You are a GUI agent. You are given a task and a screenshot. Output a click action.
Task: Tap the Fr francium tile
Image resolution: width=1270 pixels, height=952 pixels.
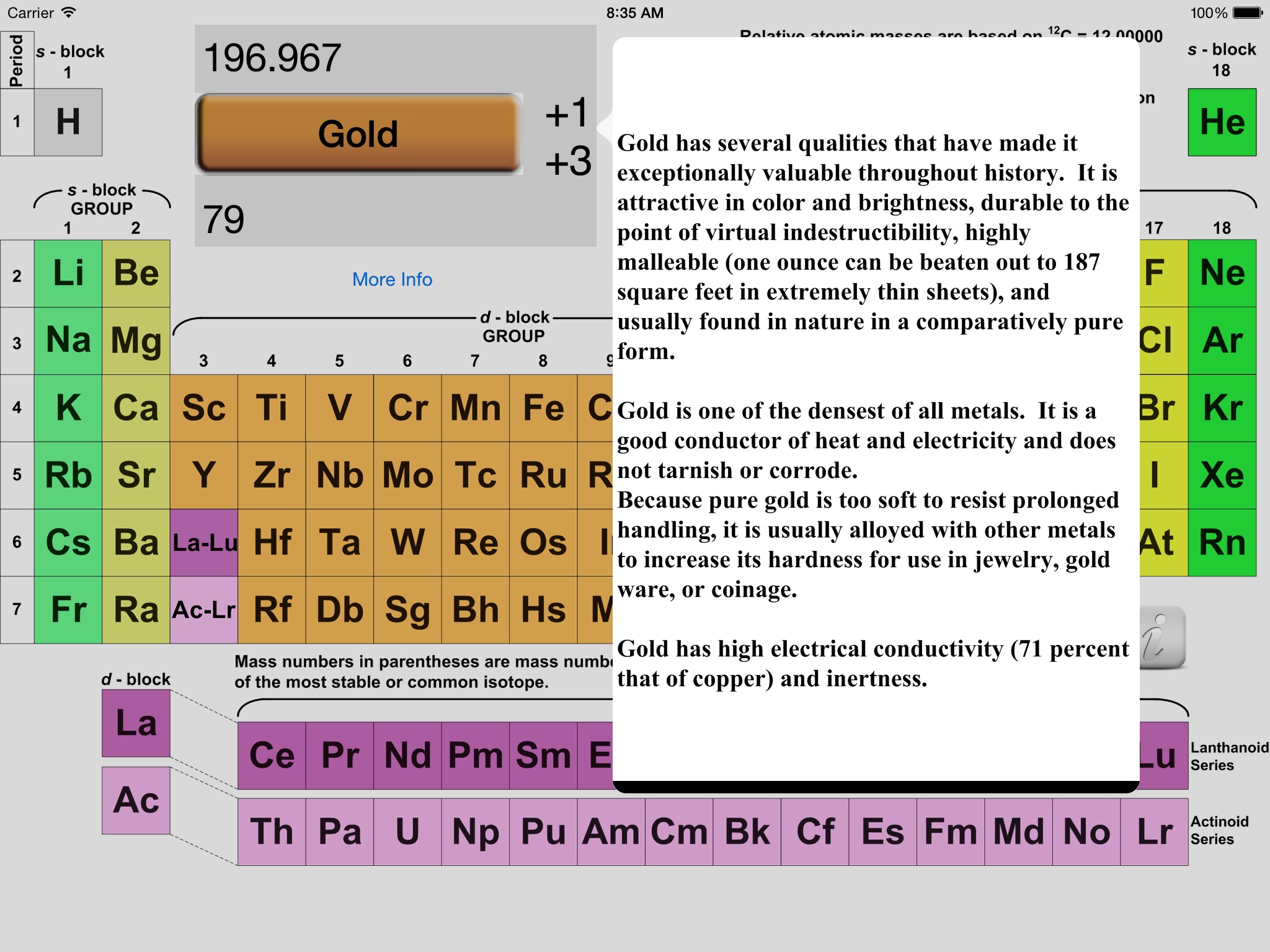tap(68, 610)
